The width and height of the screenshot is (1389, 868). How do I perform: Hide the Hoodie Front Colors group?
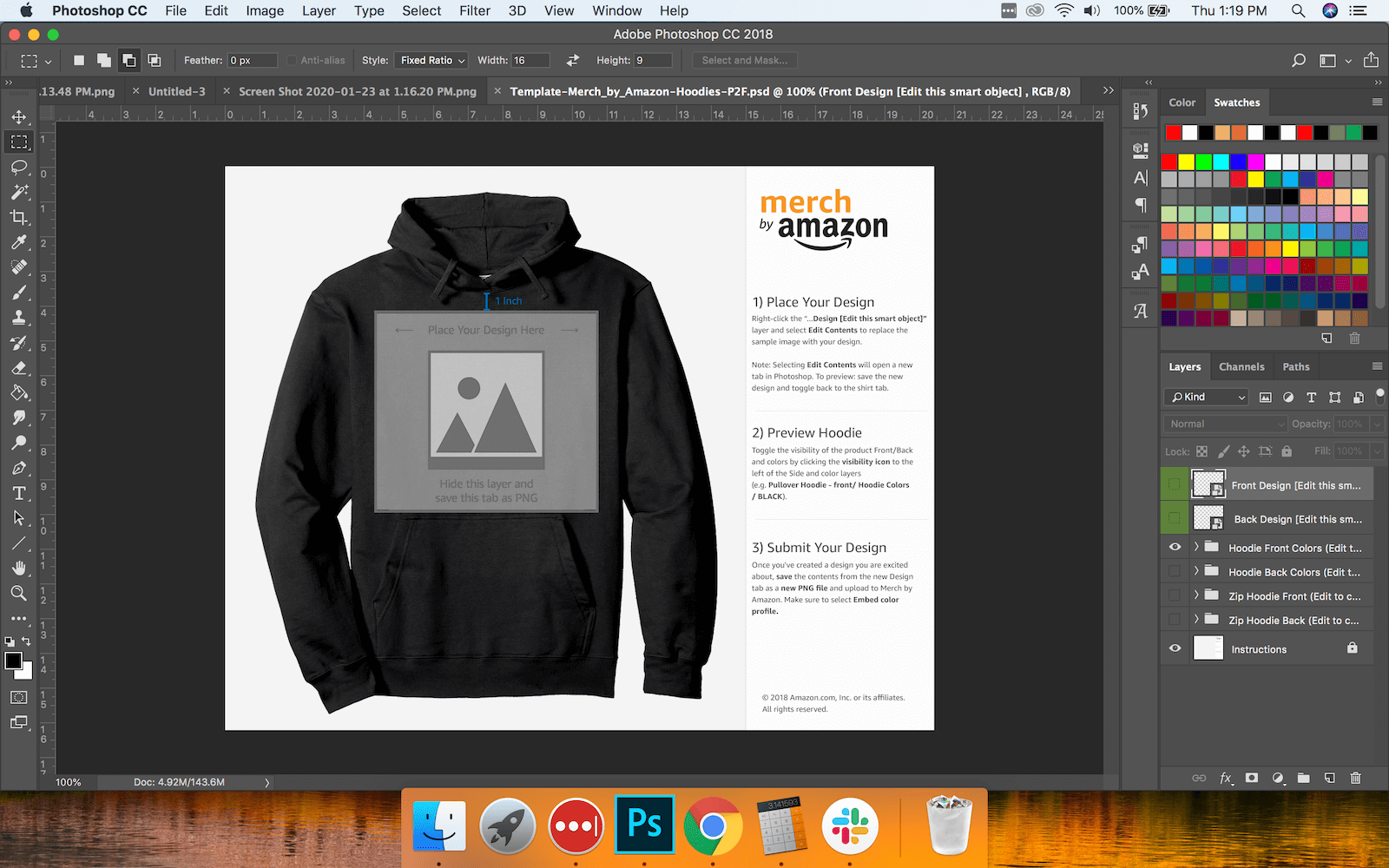(1175, 547)
